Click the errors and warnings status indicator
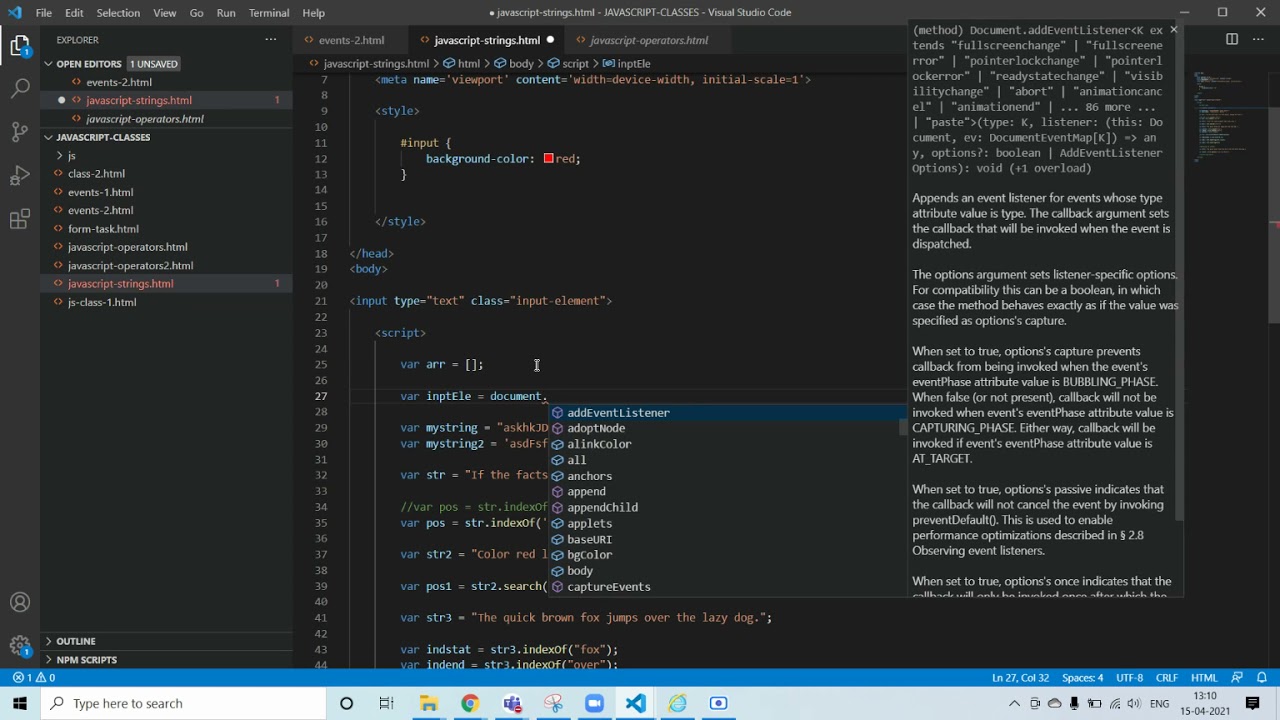Screen dimensions: 1280x720 click(33, 678)
